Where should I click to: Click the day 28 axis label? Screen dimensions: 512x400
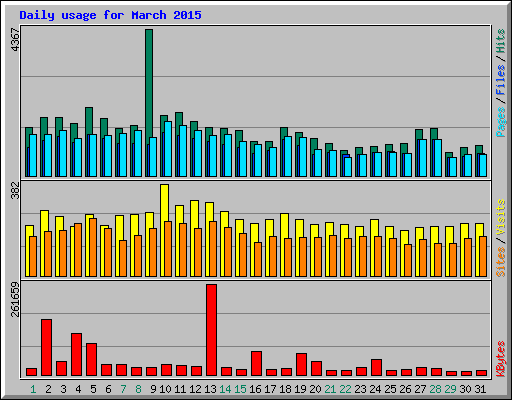pyautogui.click(x=435, y=389)
